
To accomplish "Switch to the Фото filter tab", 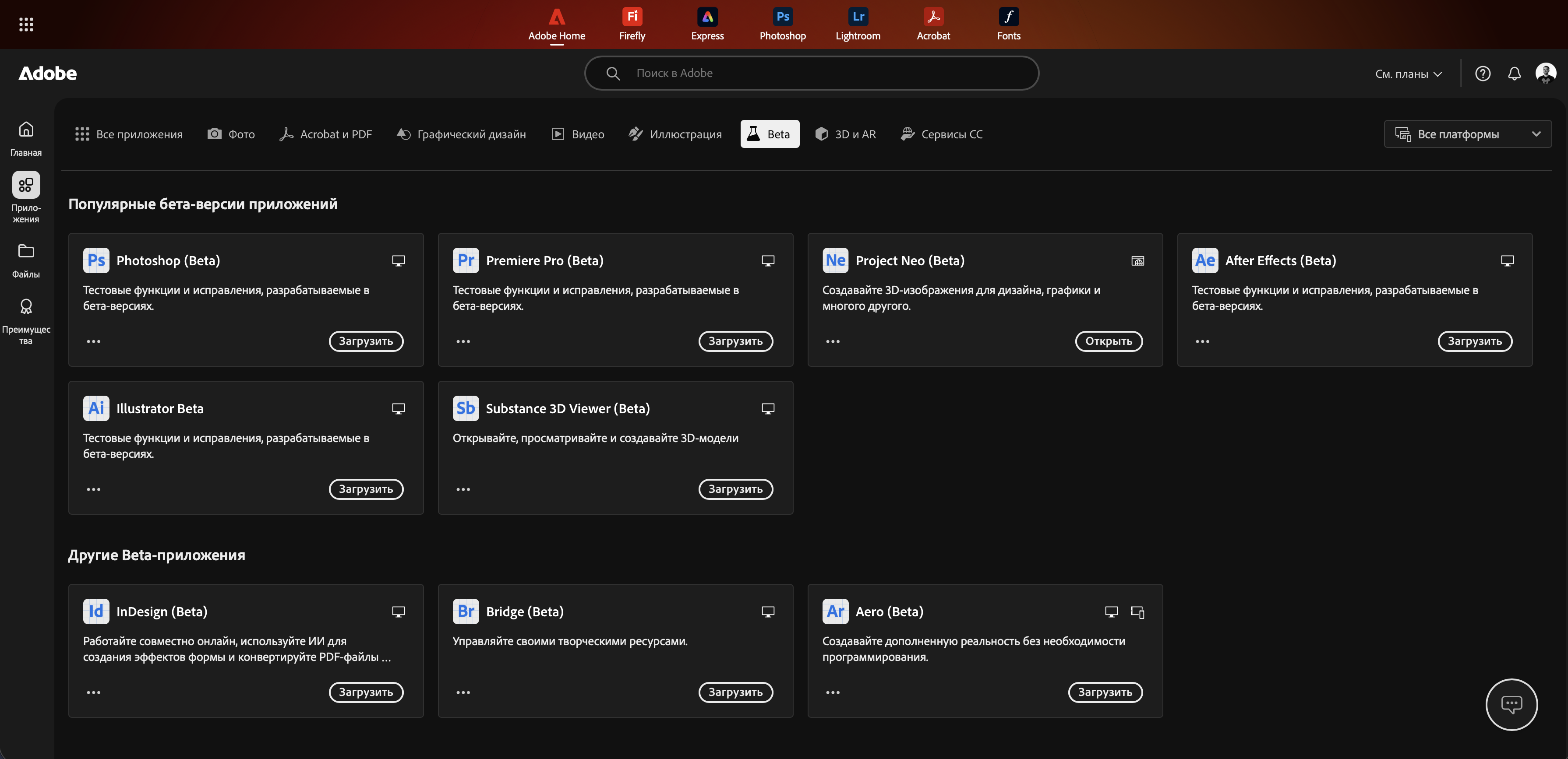I will 231,134.
